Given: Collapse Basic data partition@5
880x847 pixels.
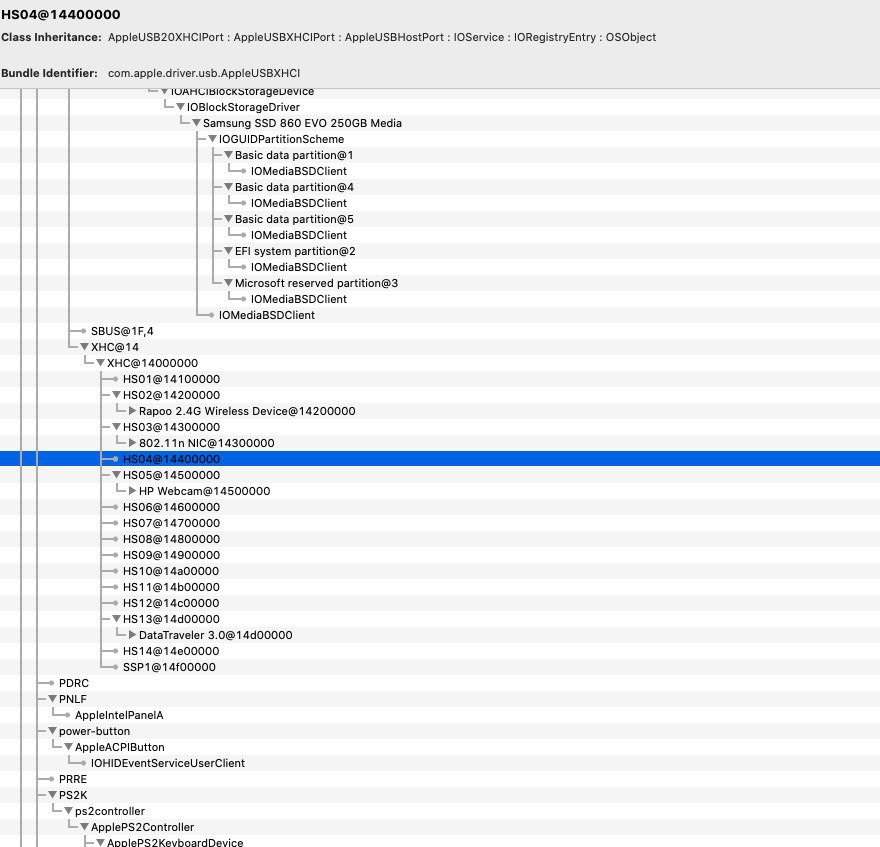Looking at the screenshot, I should [x=228, y=218].
